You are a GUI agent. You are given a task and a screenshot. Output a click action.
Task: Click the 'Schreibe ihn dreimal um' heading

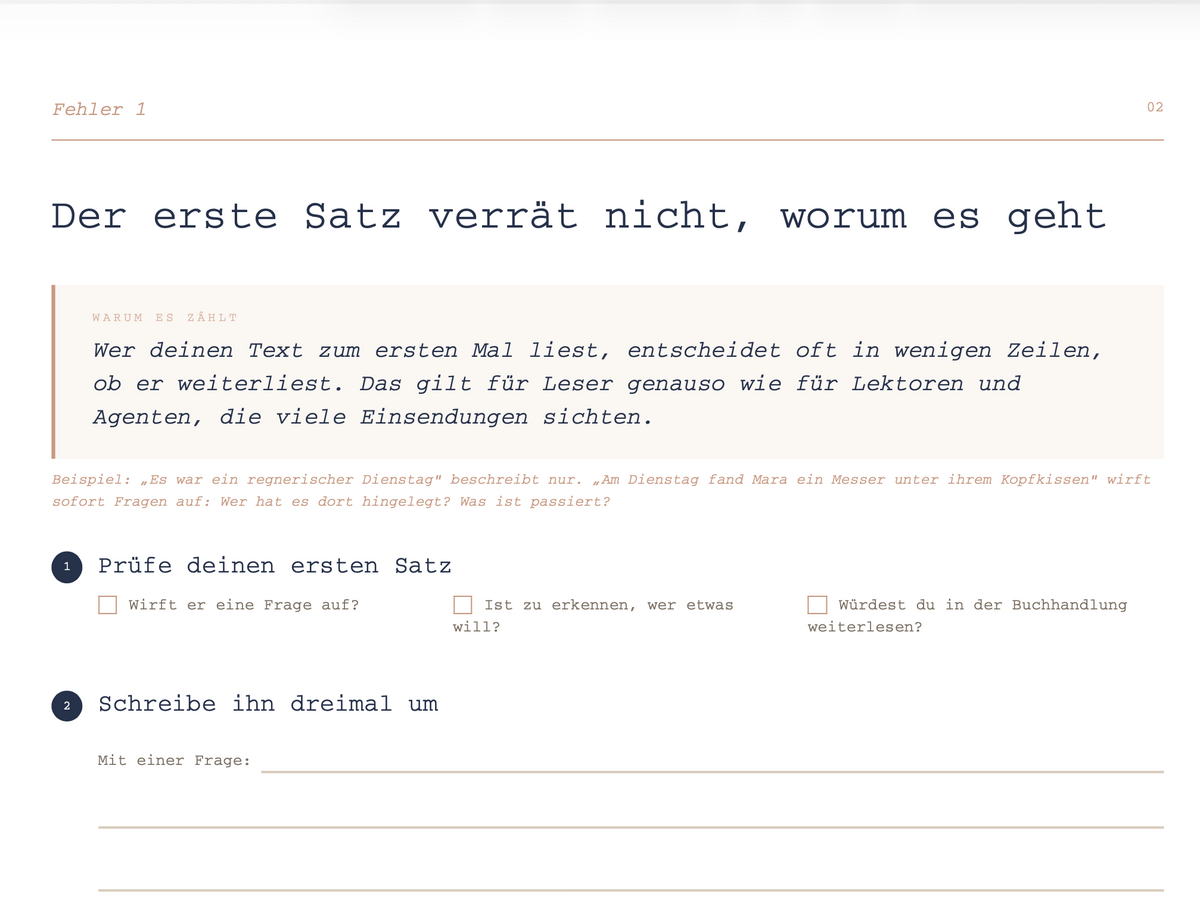click(x=268, y=704)
